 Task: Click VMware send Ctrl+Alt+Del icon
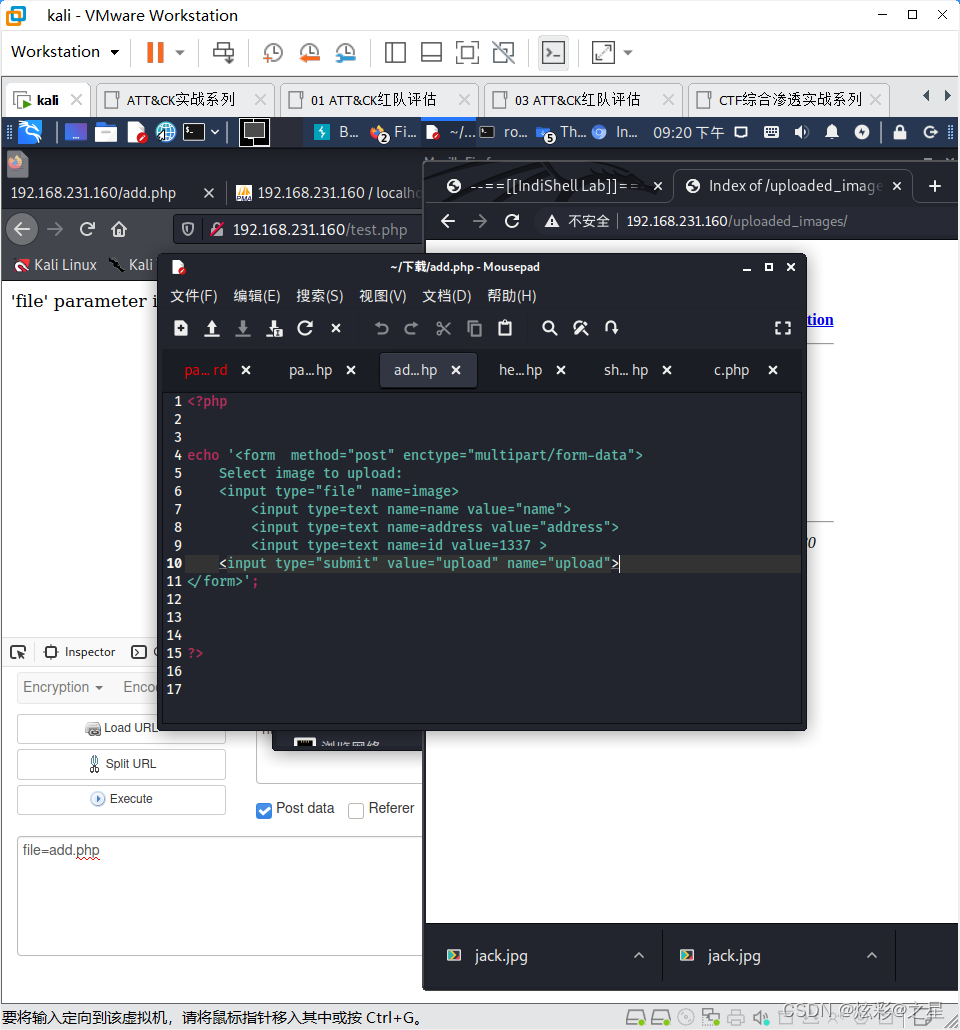(x=223, y=53)
